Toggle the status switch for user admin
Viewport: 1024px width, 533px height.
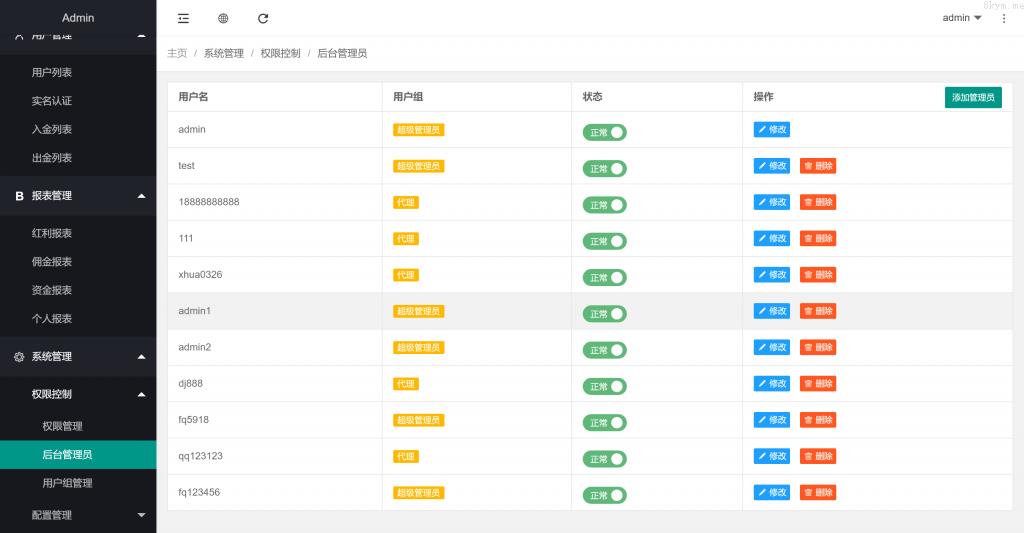[x=604, y=133]
